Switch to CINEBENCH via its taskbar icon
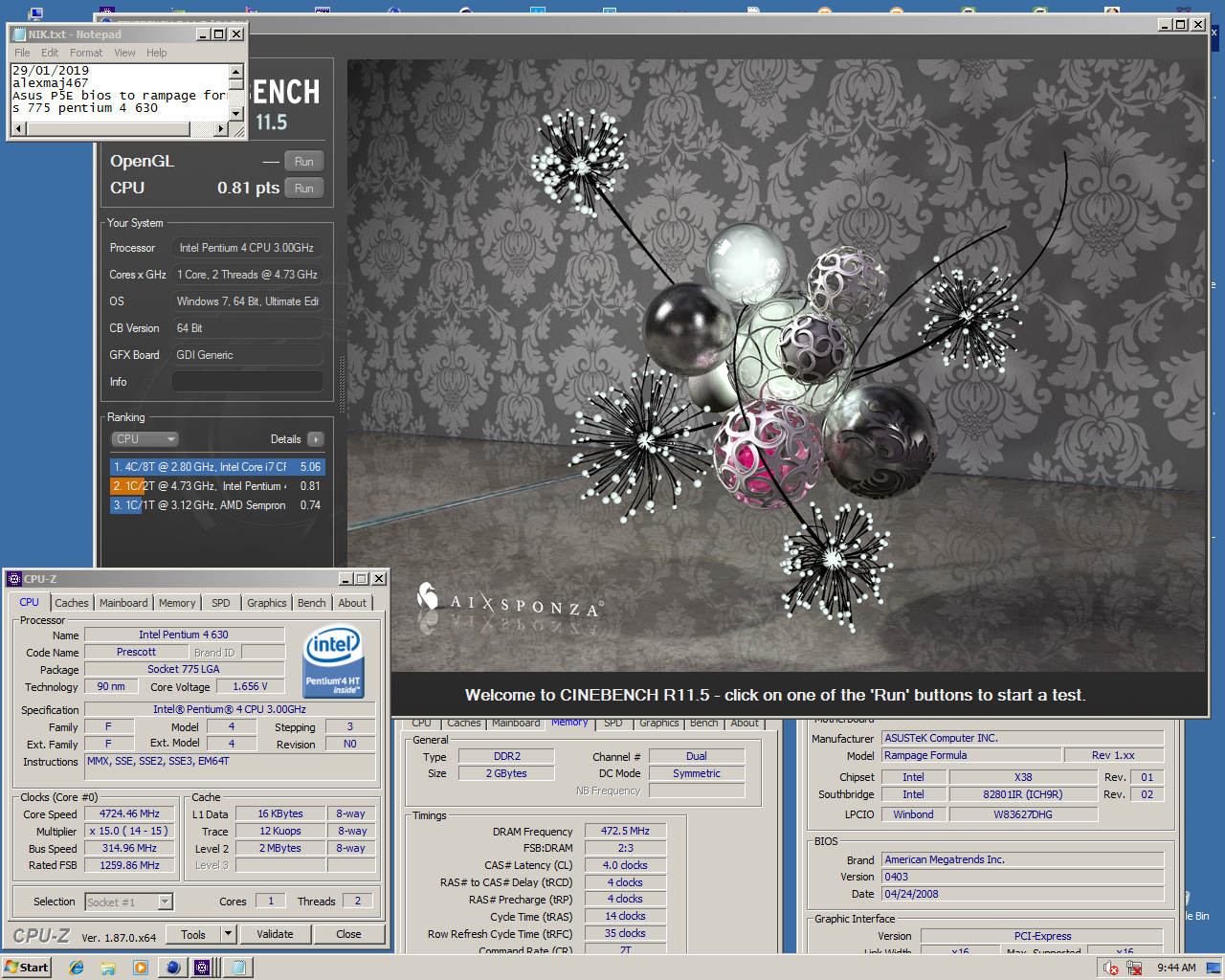 (172, 968)
